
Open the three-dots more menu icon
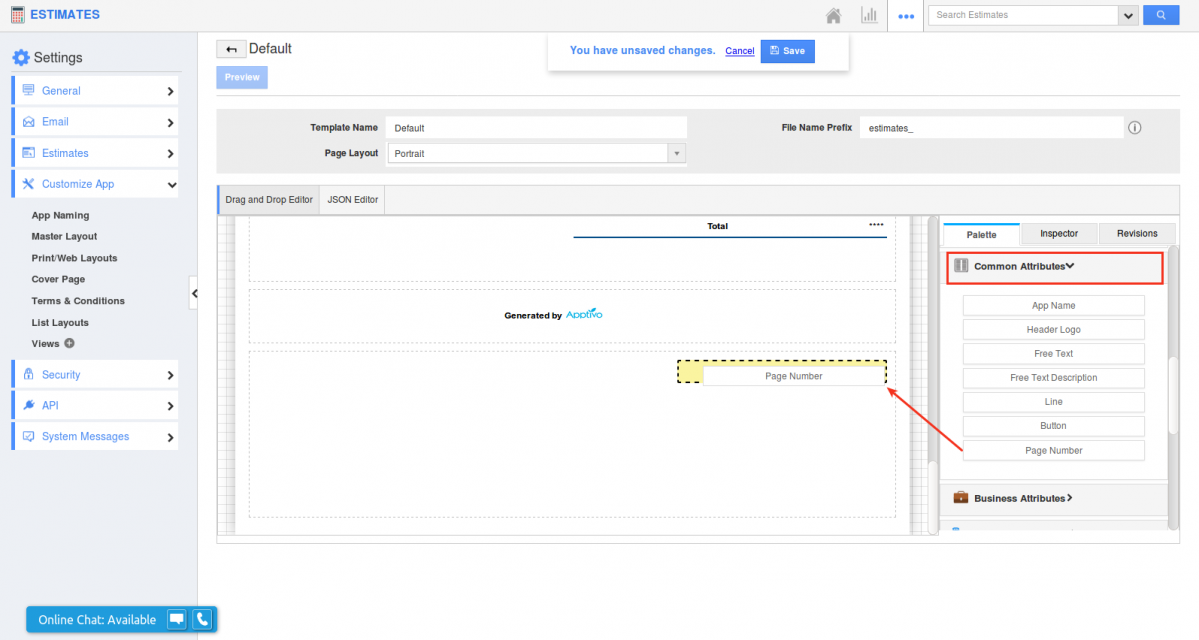tap(906, 16)
